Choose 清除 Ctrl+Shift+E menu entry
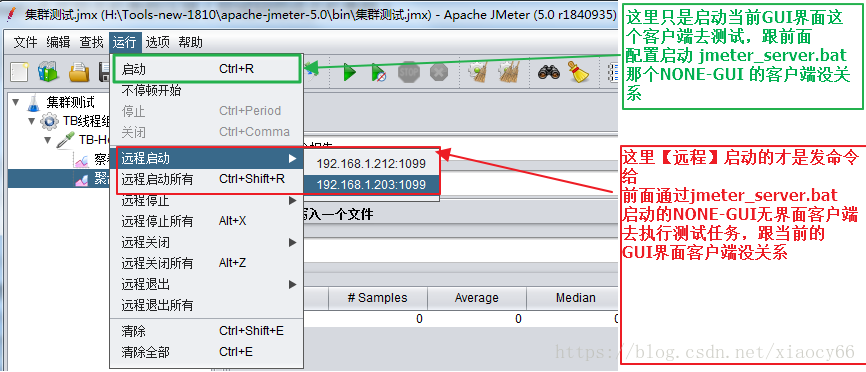The height and width of the screenshot is (372, 866). [207, 331]
